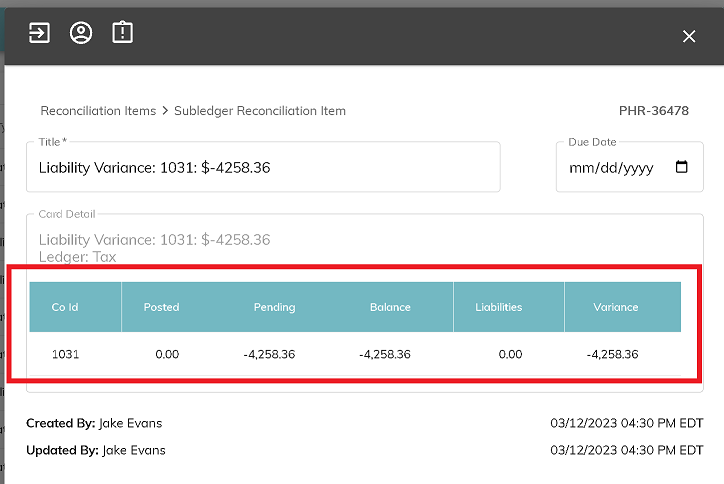This screenshot has width=724, height=484.
Task: Select company 1031 cell in table
Action: (65, 354)
